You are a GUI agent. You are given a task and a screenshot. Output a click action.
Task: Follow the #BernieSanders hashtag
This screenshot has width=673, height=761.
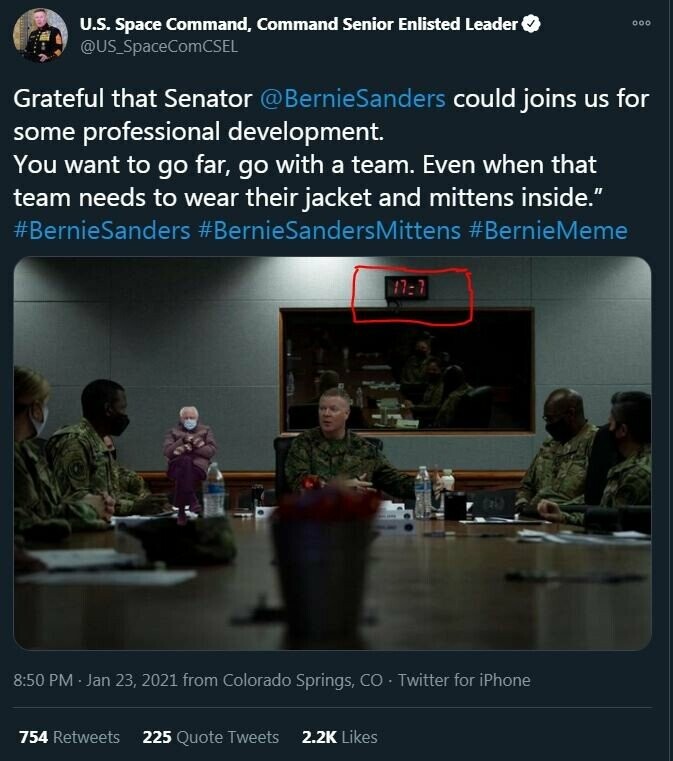click(x=102, y=230)
